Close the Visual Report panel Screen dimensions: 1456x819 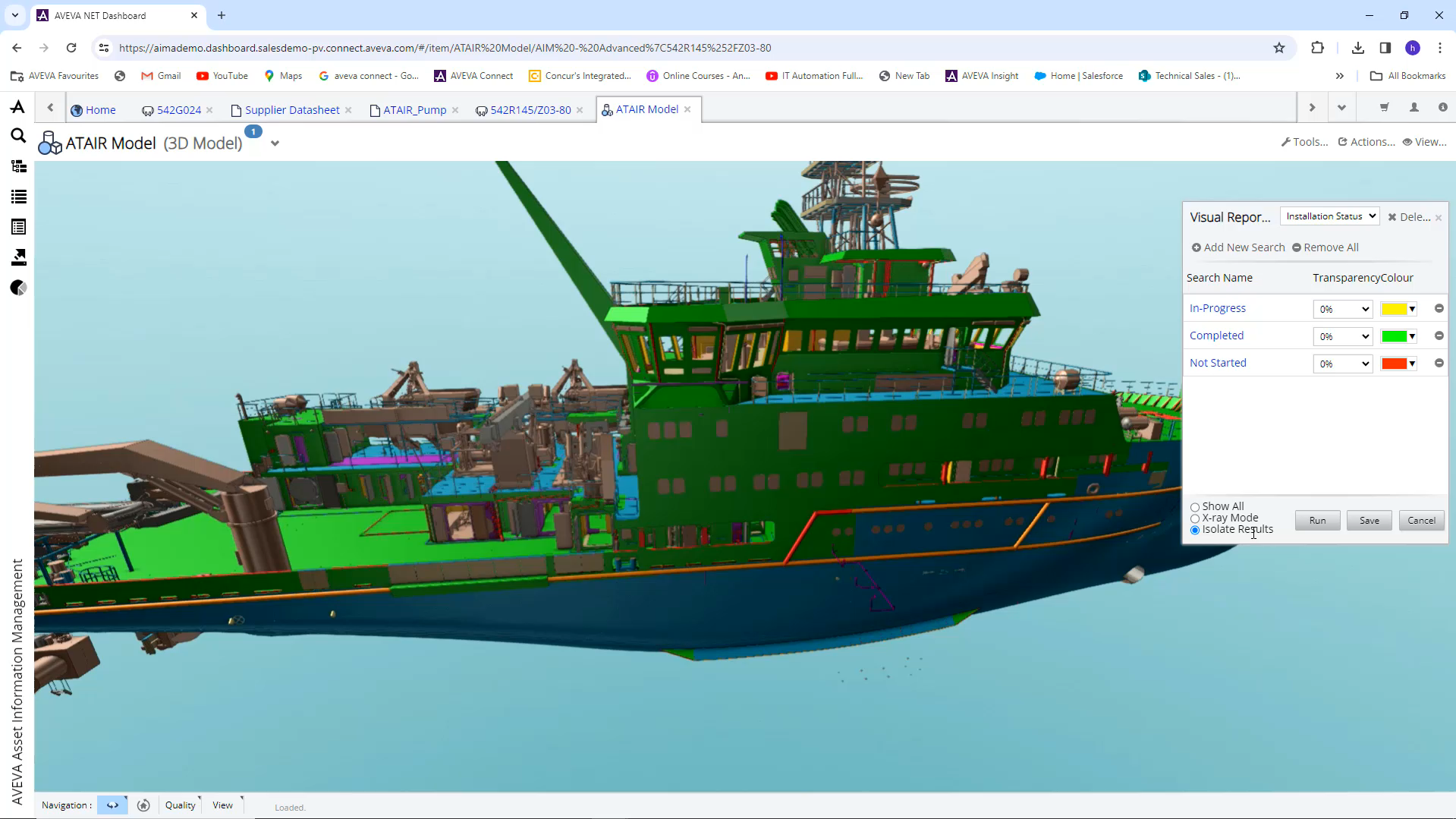[x=1438, y=218]
